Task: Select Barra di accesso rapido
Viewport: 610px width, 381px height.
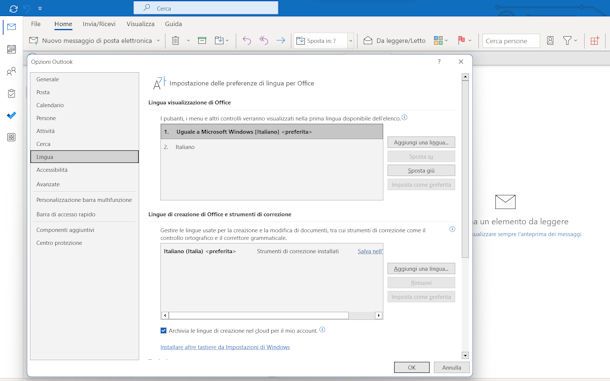Action: [84, 214]
